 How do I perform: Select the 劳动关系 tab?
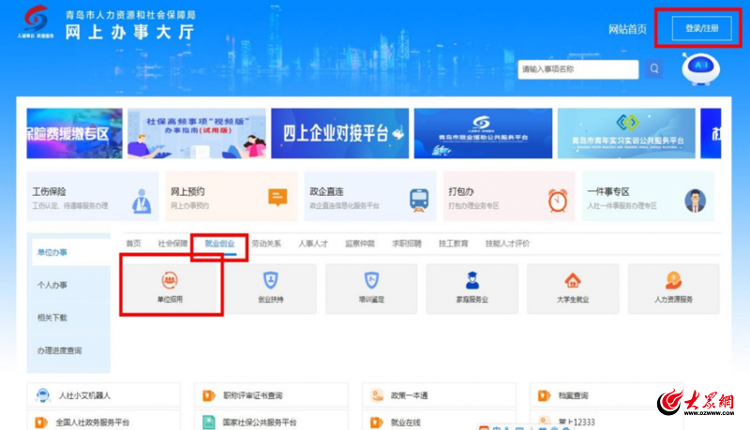point(266,243)
